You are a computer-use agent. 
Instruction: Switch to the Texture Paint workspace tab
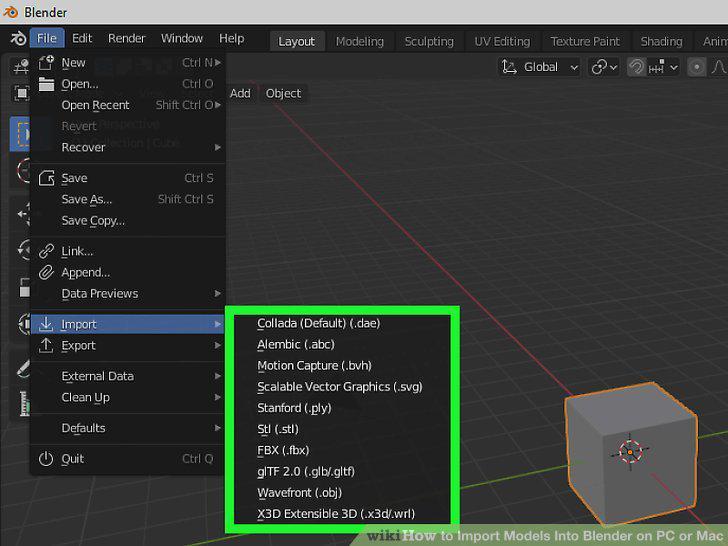tap(585, 41)
